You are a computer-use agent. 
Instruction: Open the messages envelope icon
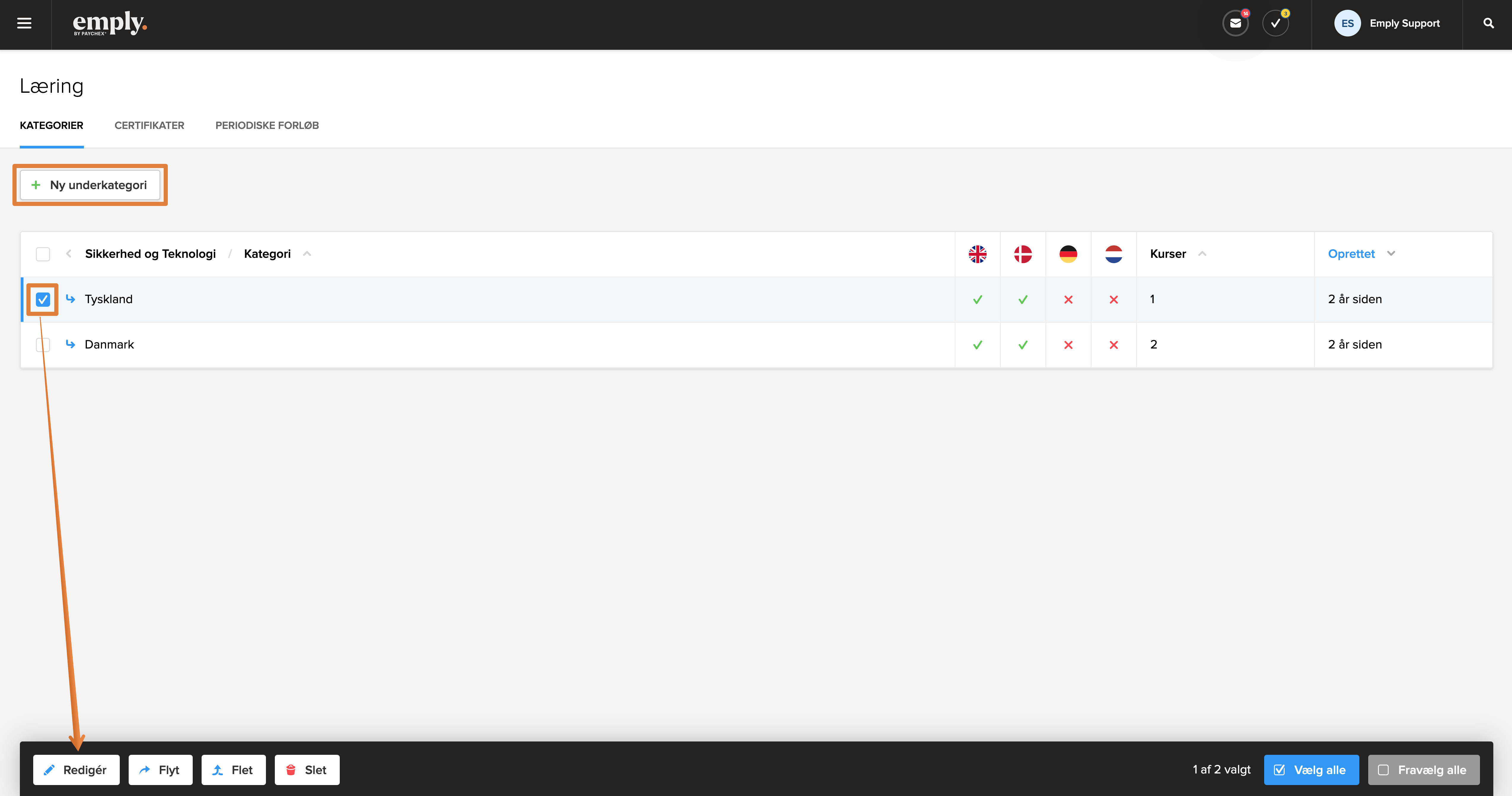tap(1236, 23)
